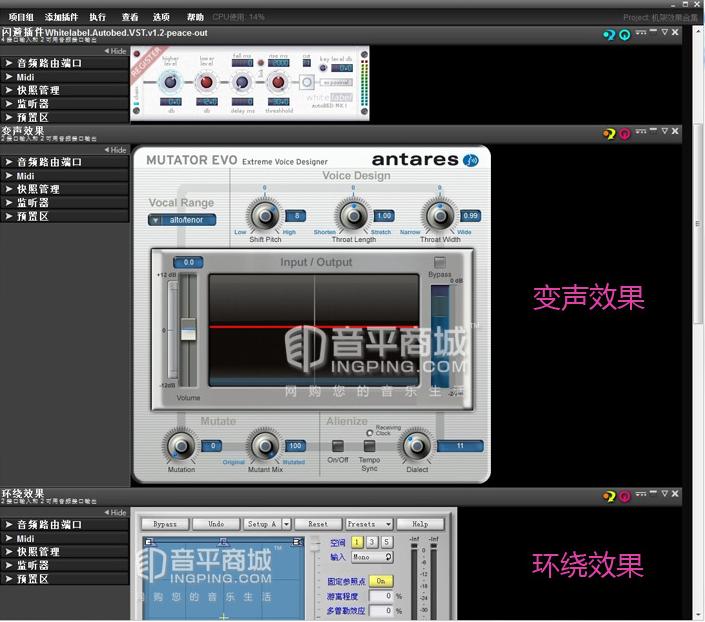The width and height of the screenshot is (705, 622).
Task: Expand 监听器 in 变声效果 panel
Action: 65,203
